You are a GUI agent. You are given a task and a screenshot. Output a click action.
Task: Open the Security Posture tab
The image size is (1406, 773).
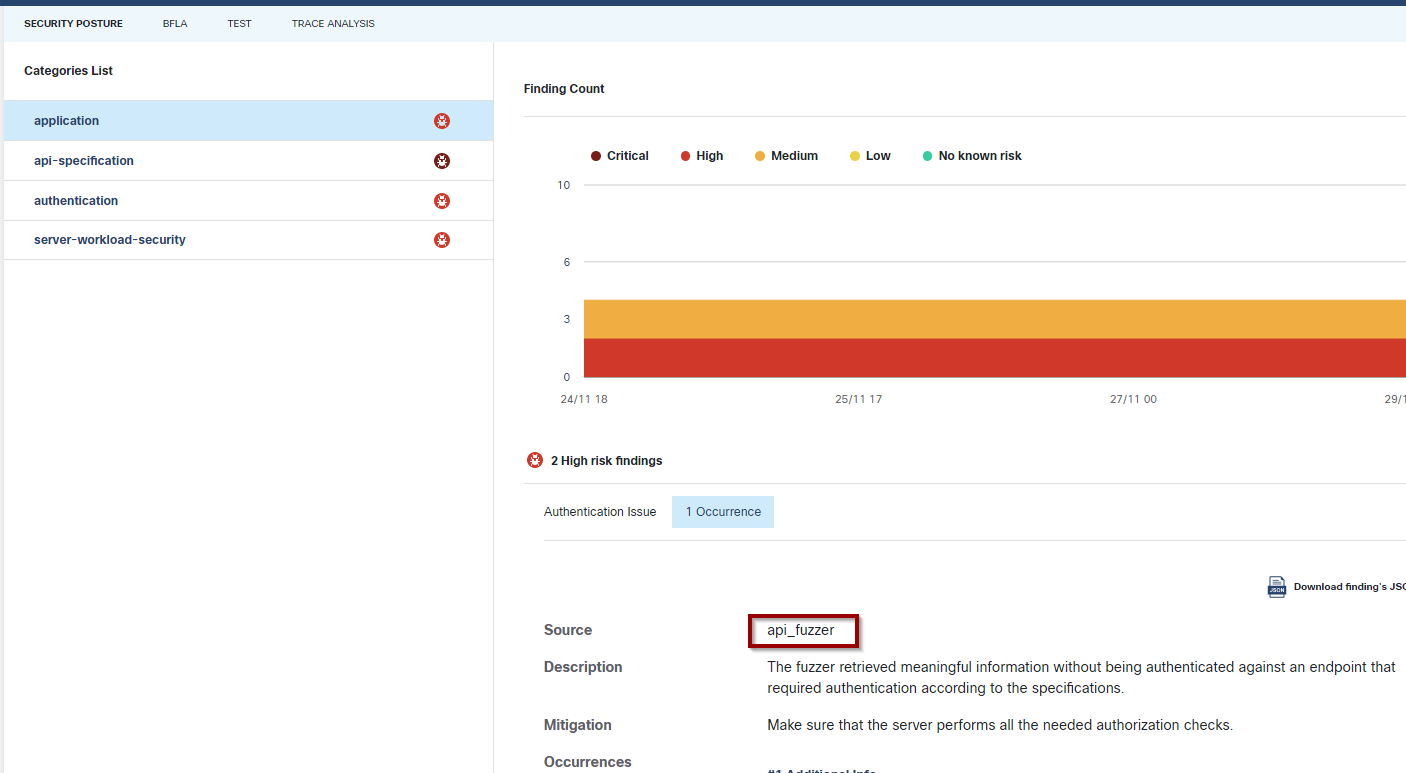73,23
